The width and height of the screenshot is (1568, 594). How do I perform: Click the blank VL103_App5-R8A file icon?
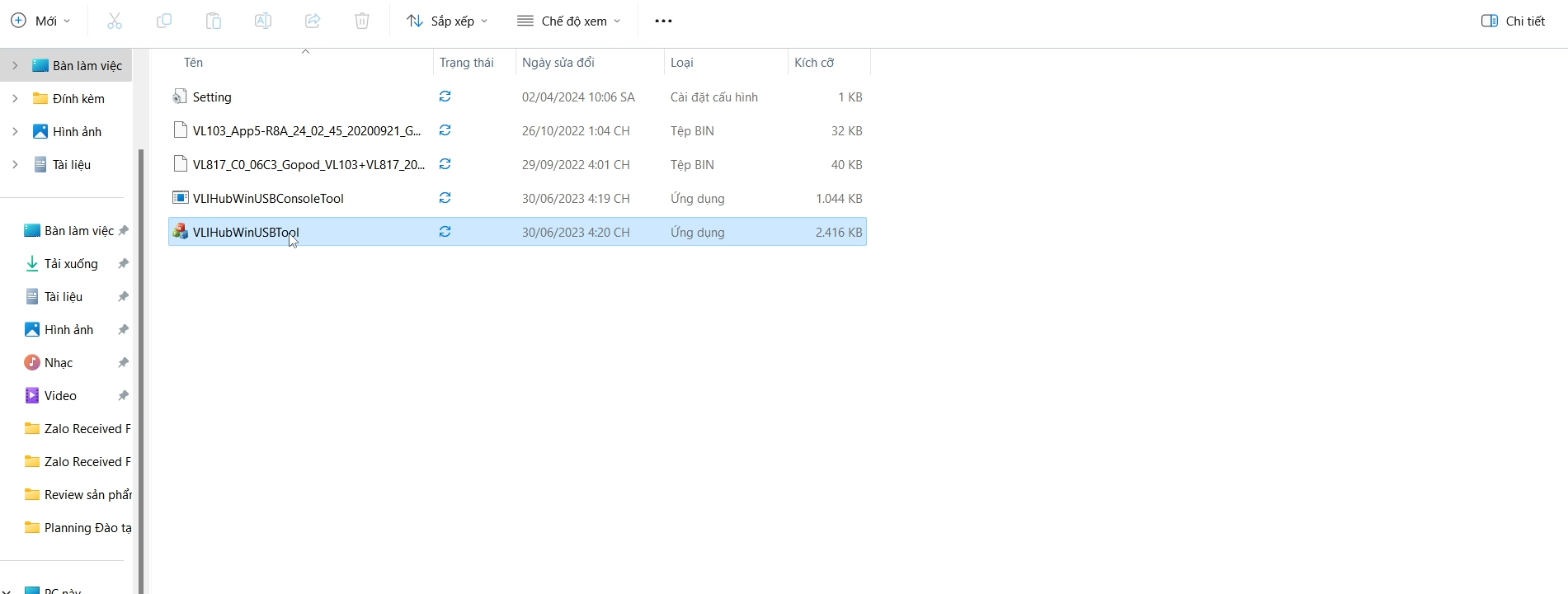[180, 130]
